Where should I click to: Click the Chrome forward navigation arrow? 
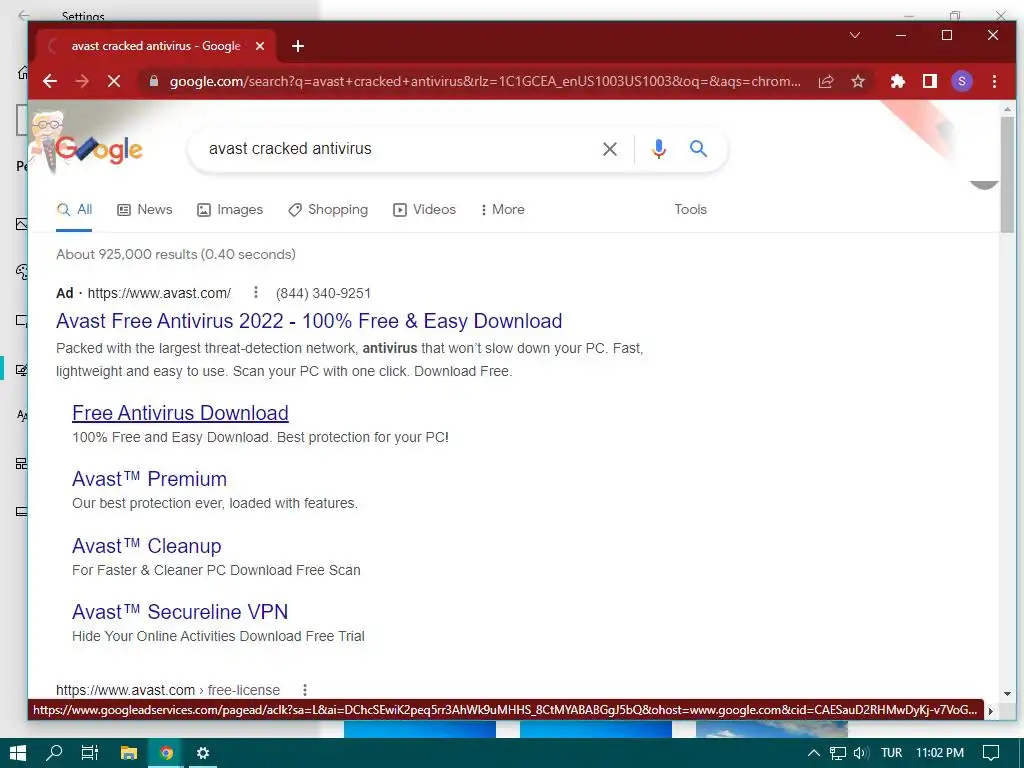pos(82,81)
